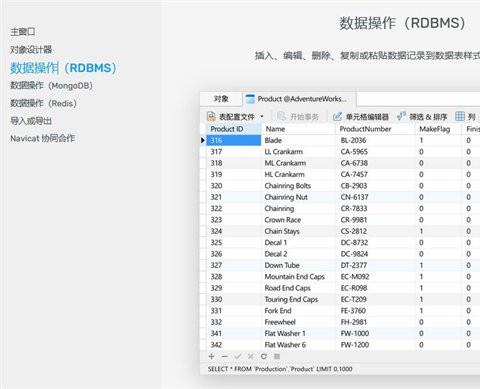Open the 主窗口 section in the sidebar
The width and height of the screenshot is (480, 389).
pyautogui.click(x=23, y=32)
